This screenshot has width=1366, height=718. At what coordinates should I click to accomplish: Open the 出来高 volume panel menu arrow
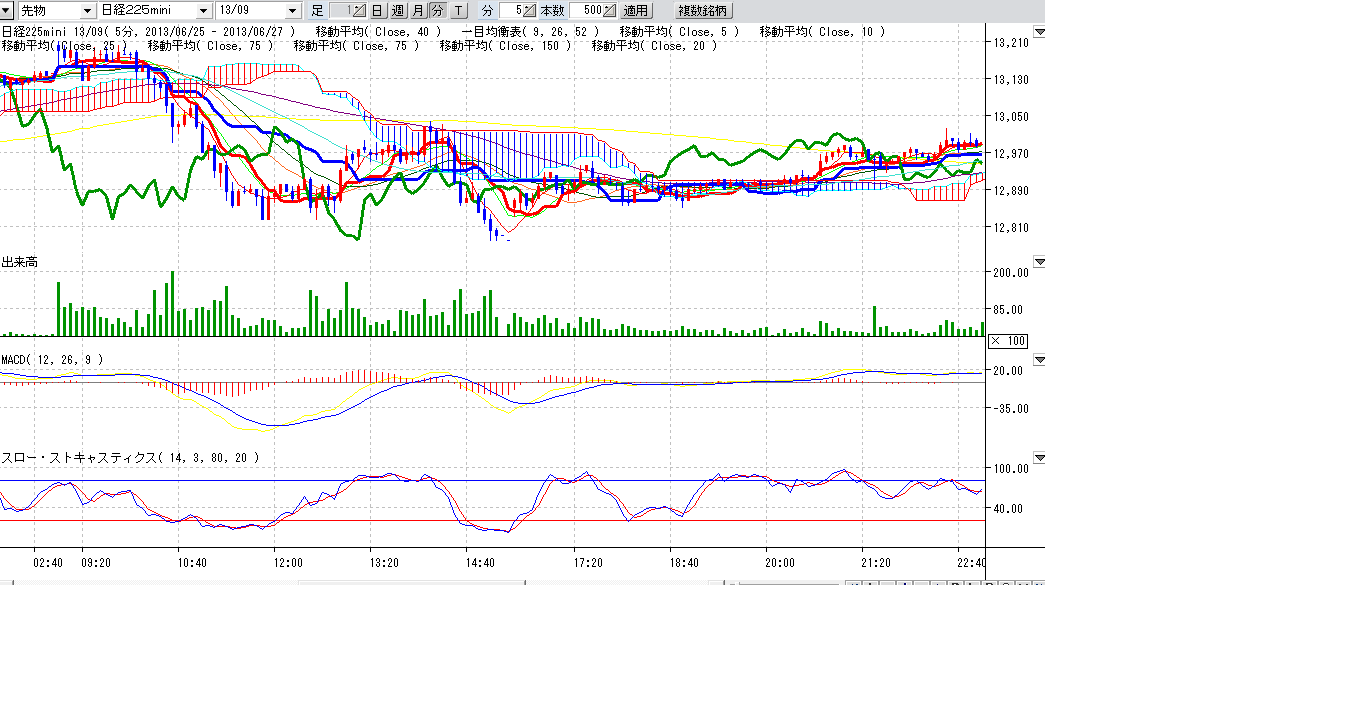coord(1039,262)
